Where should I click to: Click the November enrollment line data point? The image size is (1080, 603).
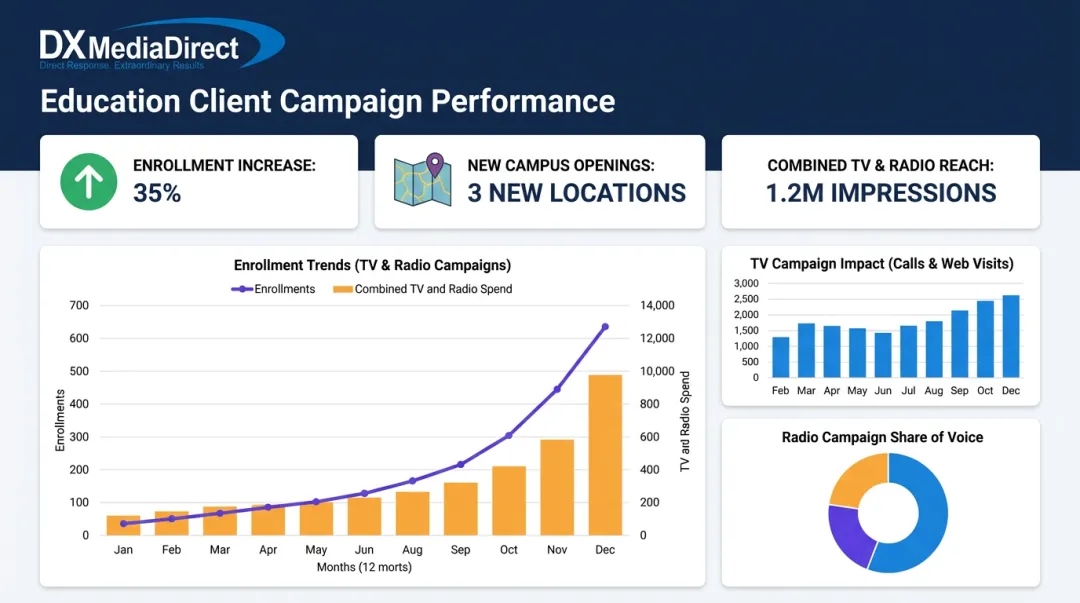tap(557, 389)
